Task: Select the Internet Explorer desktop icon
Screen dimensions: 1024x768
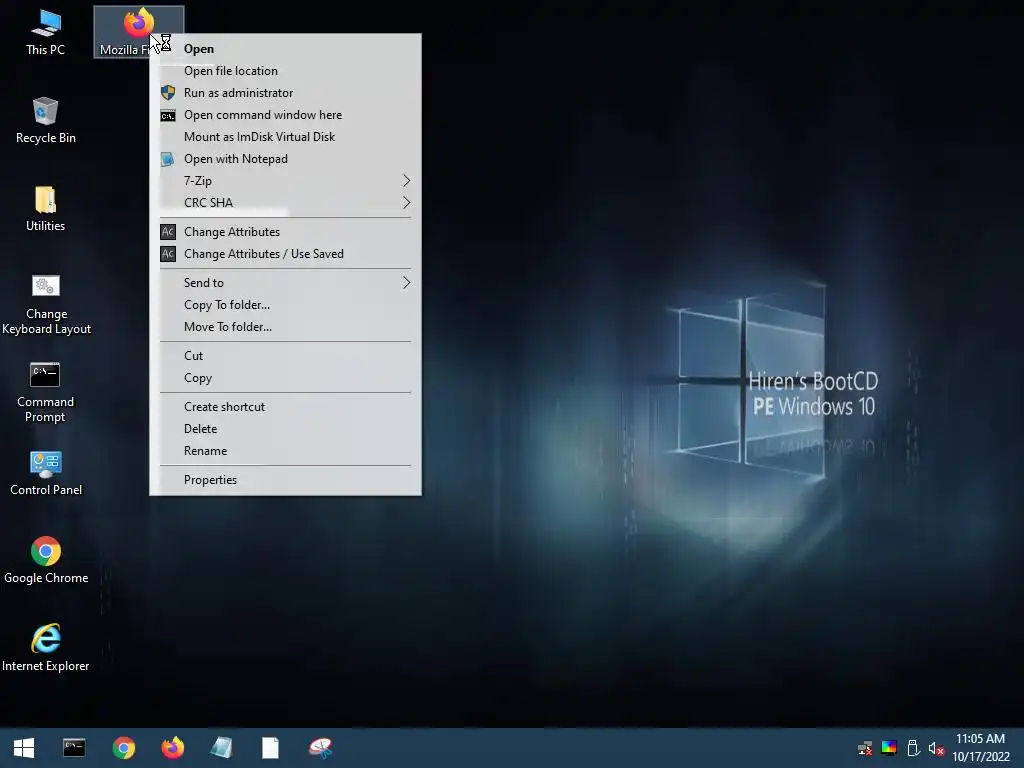Action: click(x=46, y=648)
